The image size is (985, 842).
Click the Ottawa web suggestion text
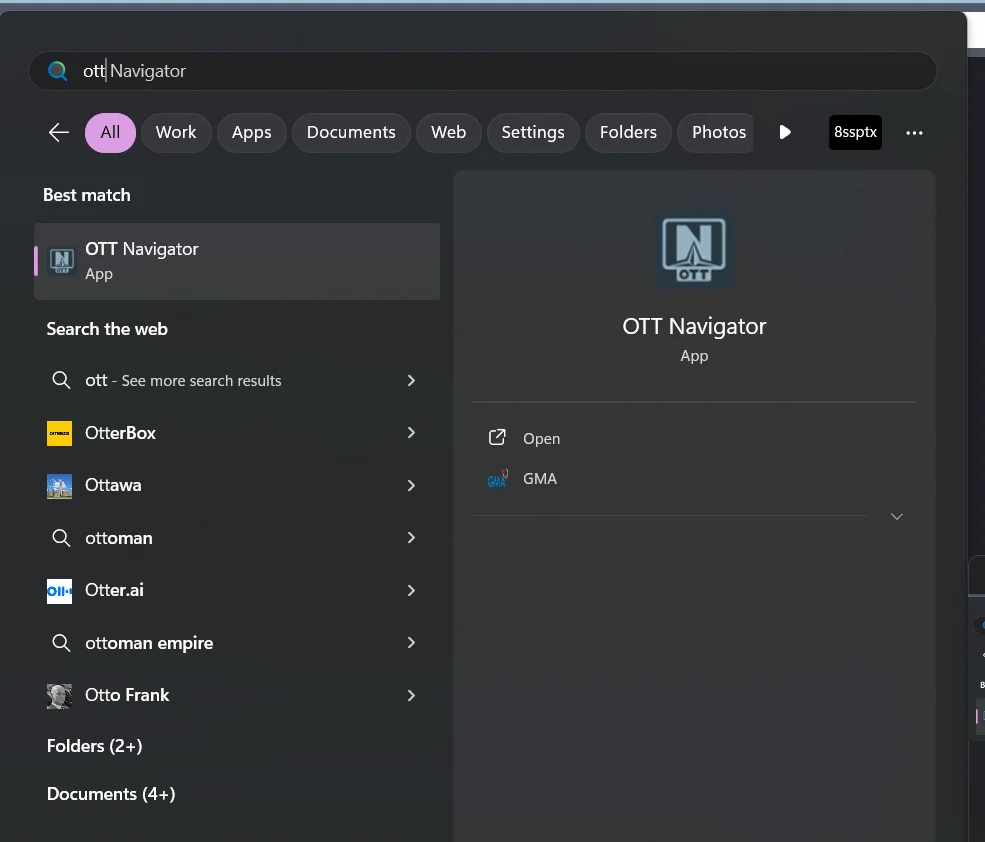coord(113,485)
